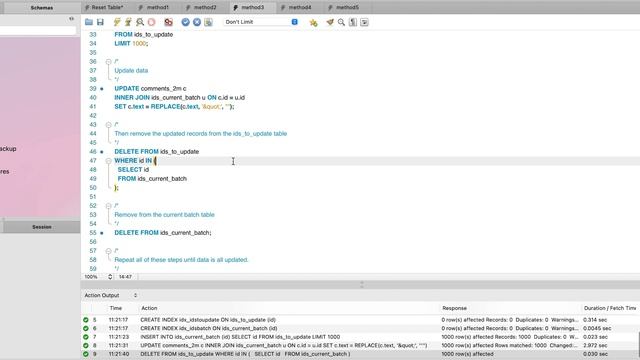Viewport: 640px width, 360px height.
Task: Click the 2.972 sec duration cell
Action: pos(595,346)
